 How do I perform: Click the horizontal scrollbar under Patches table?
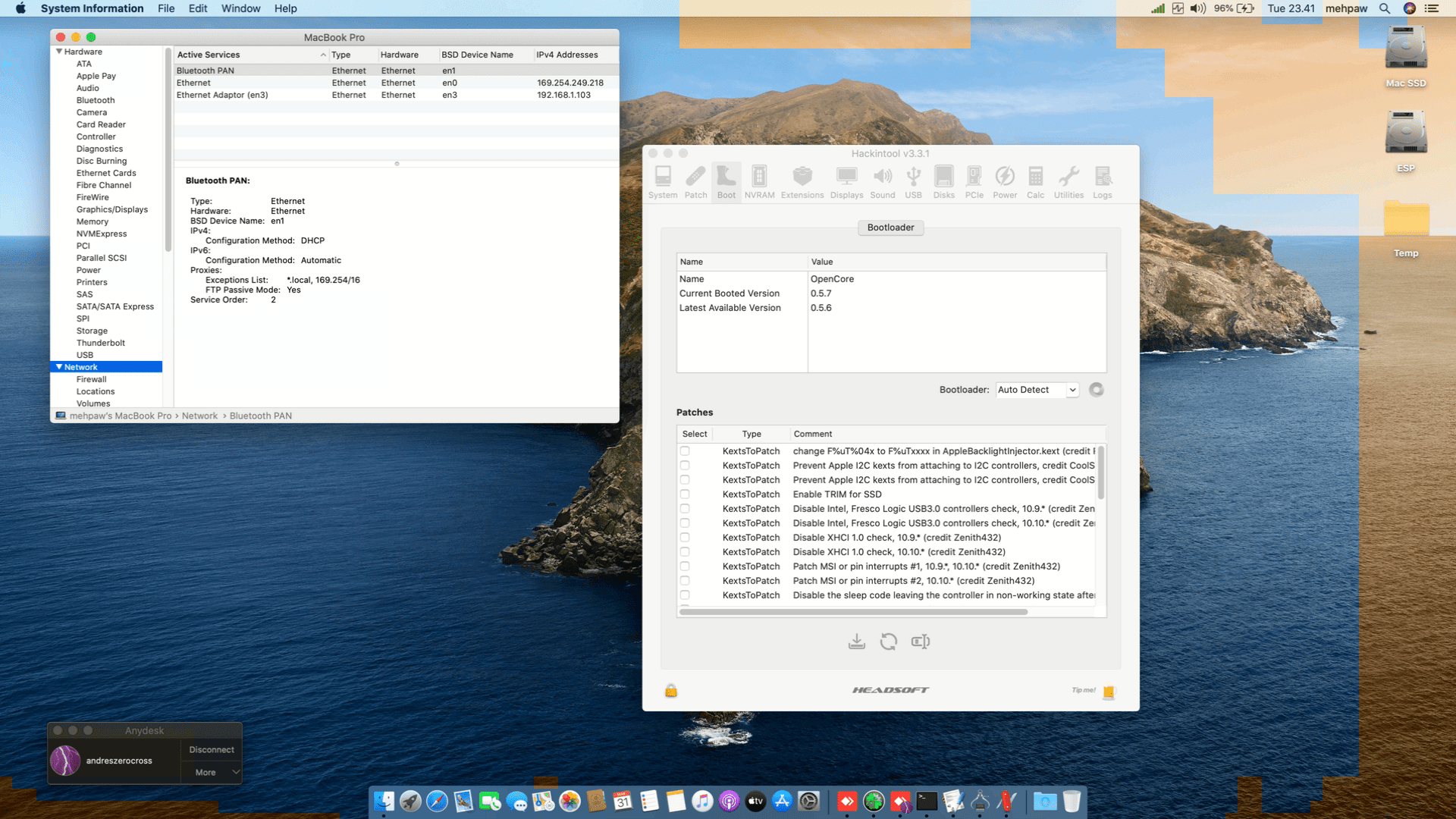(853, 611)
